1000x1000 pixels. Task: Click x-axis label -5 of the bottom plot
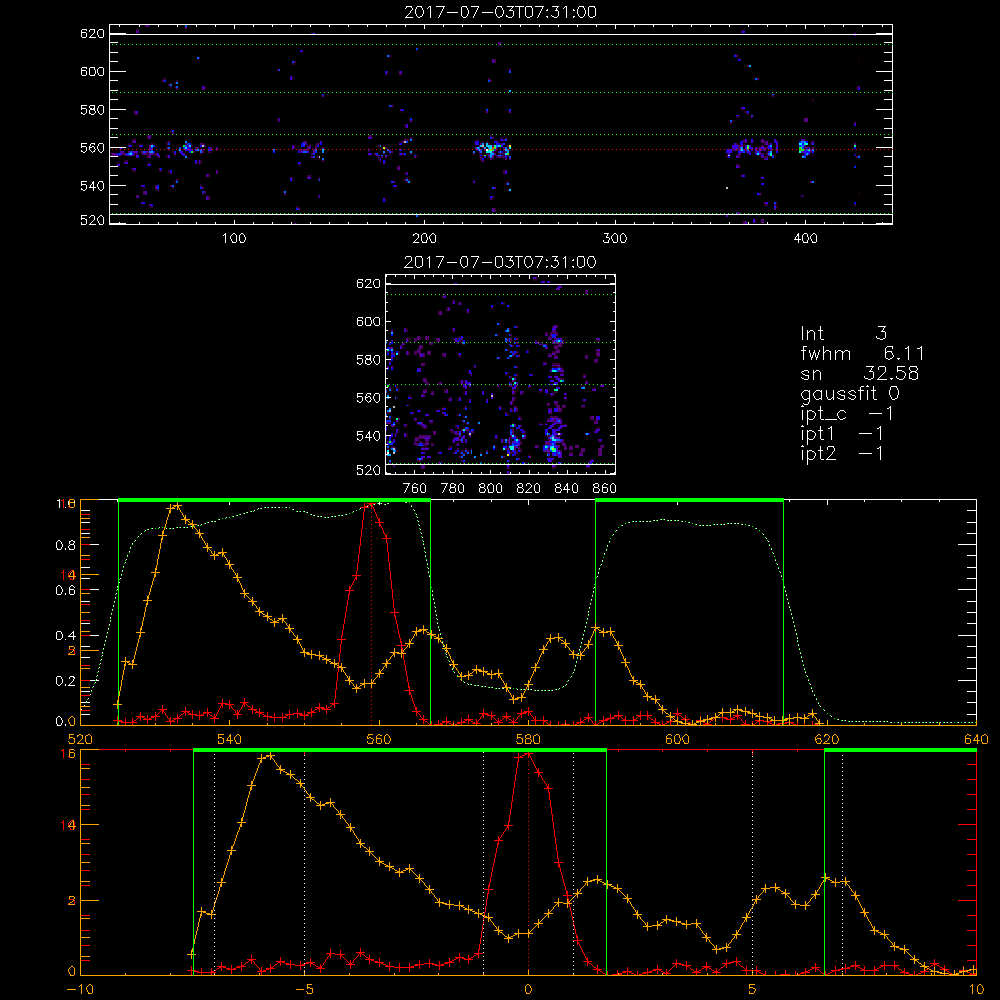tap(304, 990)
